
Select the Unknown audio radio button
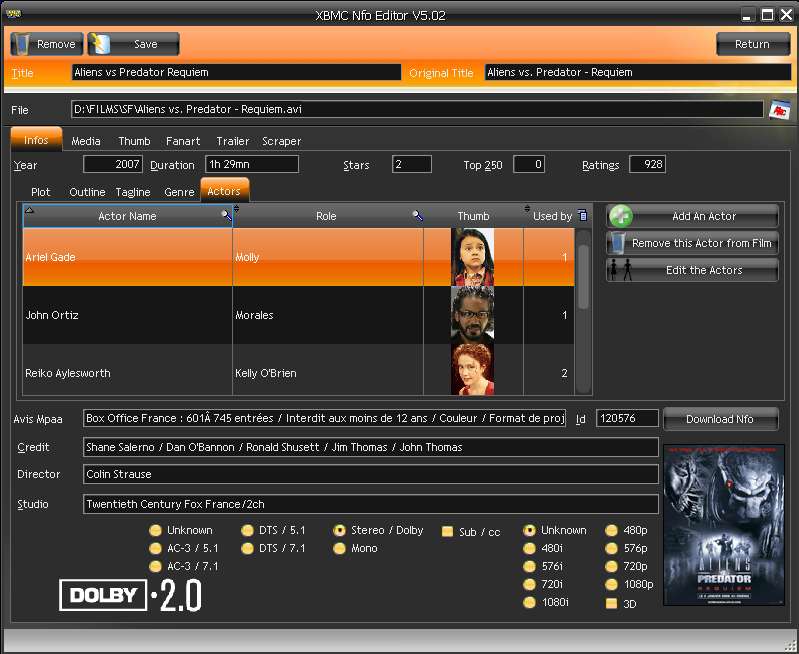[x=155, y=530]
